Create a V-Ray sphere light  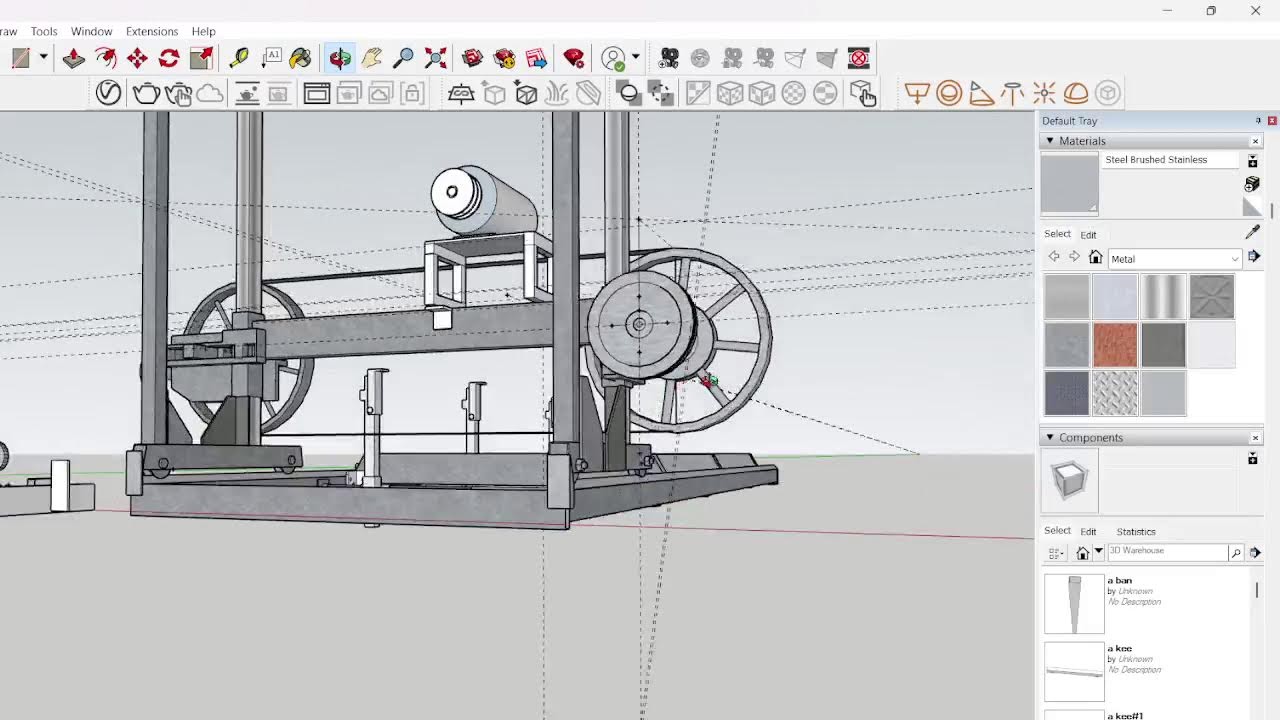(x=949, y=93)
